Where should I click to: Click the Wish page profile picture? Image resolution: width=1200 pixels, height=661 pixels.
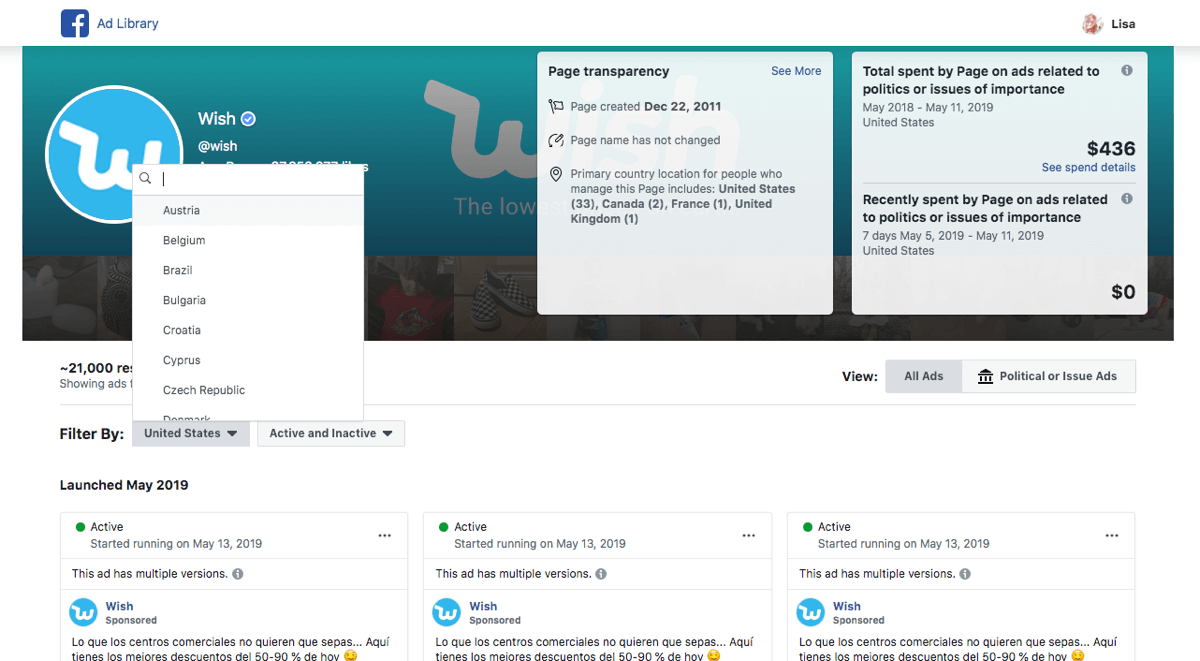tap(115, 154)
